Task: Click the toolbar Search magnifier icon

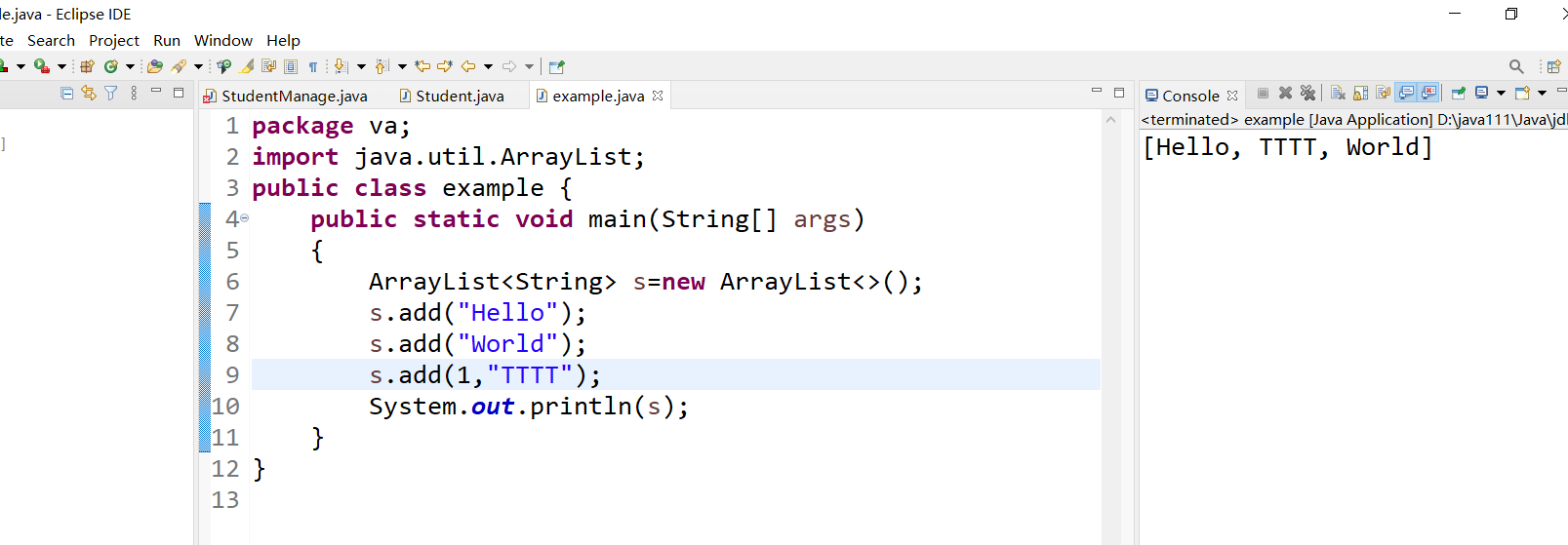Action: [1516, 66]
